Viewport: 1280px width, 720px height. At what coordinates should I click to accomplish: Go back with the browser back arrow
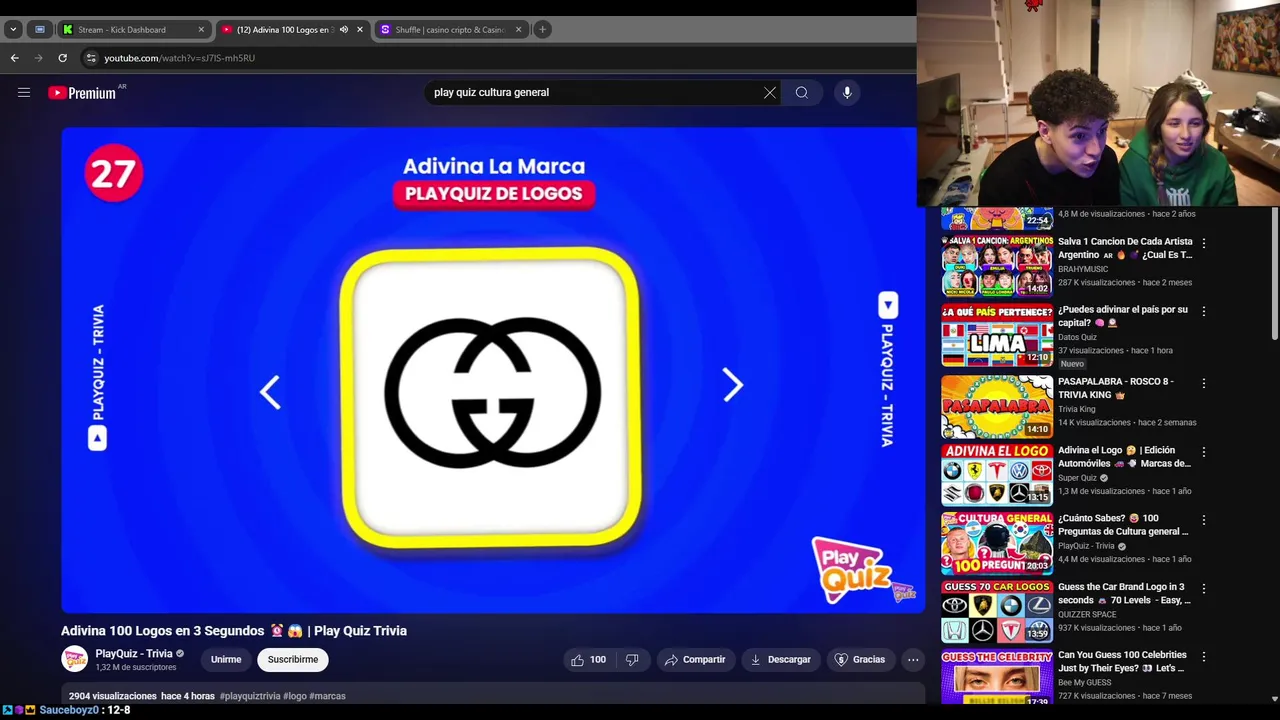(x=15, y=58)
